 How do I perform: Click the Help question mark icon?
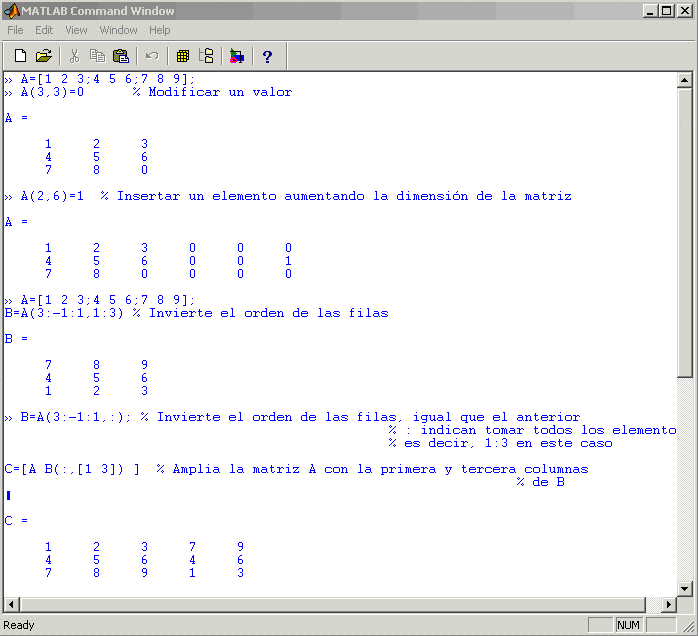[267, 56]
